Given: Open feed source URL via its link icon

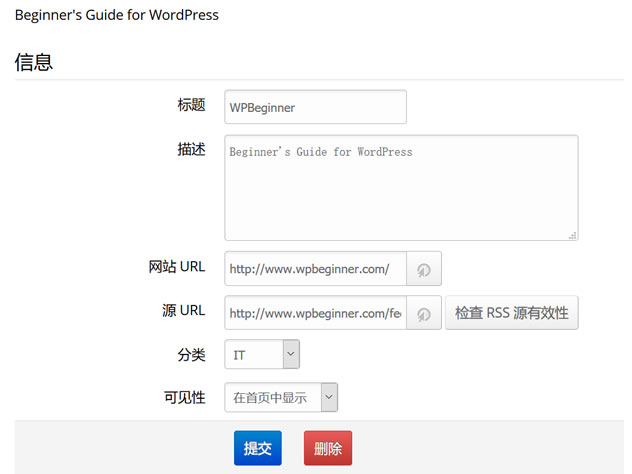Looking at the screenshot, I should coord(424,313).
